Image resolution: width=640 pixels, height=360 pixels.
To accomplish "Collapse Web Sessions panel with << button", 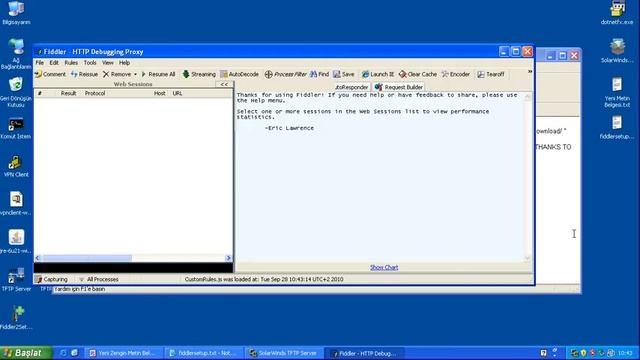I will pyautogui.click(x=224, y=84).
